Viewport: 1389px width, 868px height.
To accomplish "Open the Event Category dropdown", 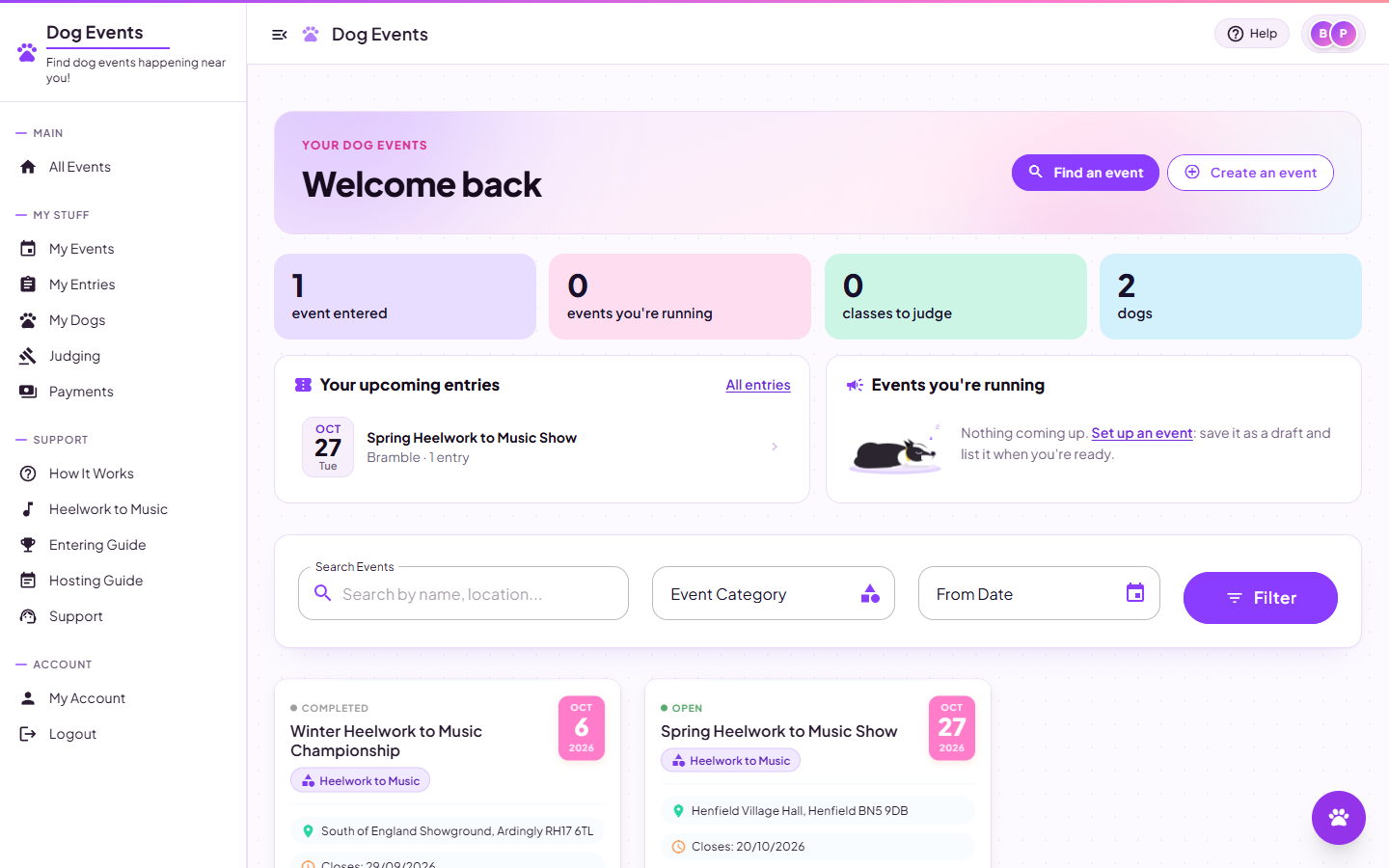I will click(x=774, y=593).
